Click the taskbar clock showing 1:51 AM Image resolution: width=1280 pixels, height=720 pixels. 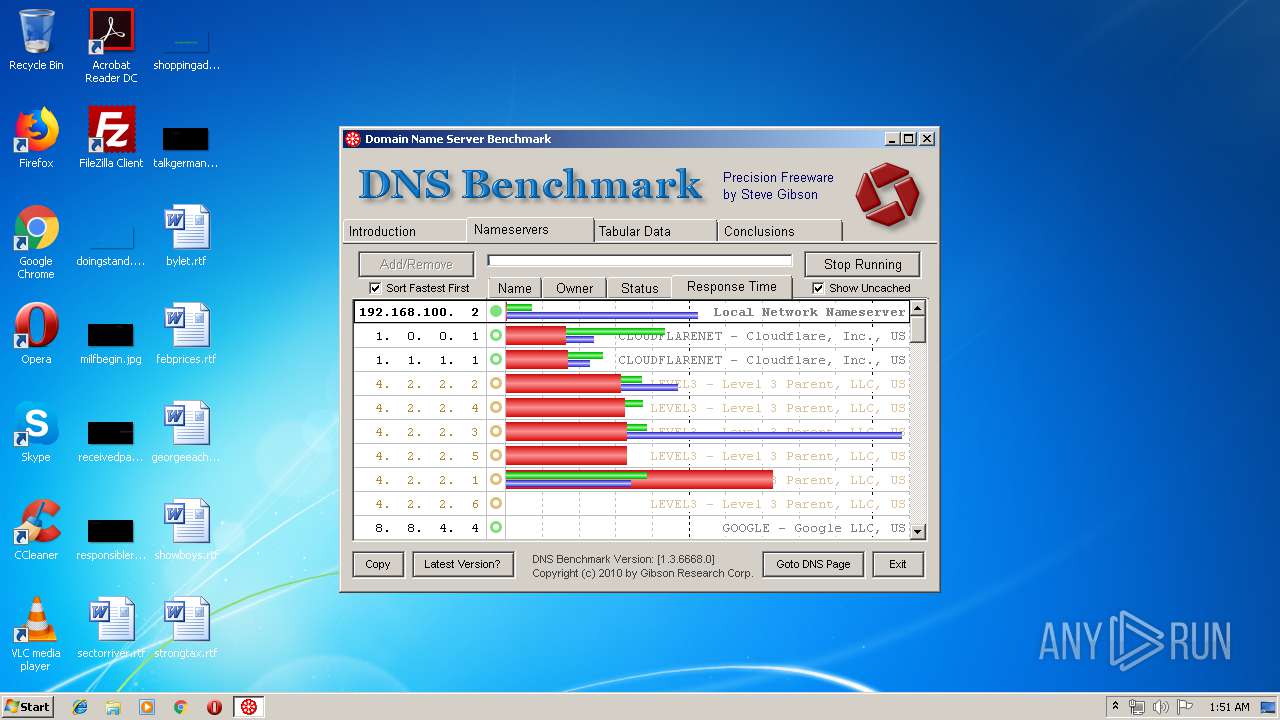click(x=1229, y=707)
